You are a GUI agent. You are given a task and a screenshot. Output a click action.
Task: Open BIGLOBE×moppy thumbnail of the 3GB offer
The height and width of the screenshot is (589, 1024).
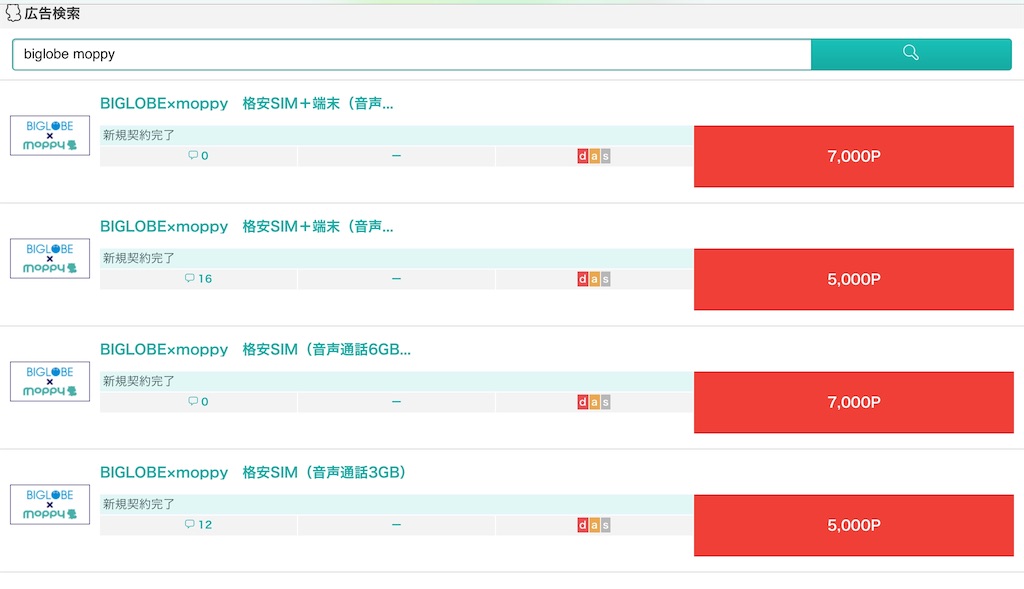[50, 504]
